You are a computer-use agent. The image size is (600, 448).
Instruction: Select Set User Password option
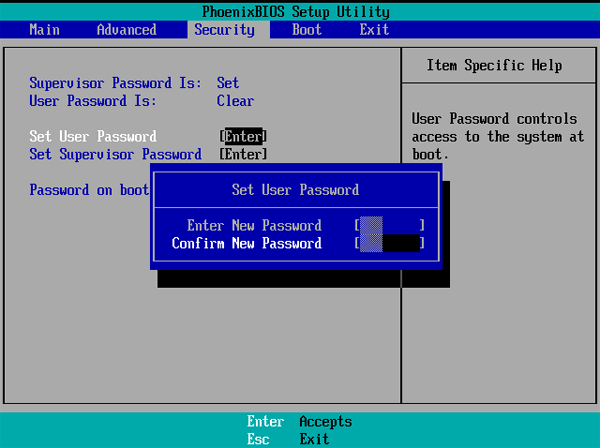tap(93, 137)
